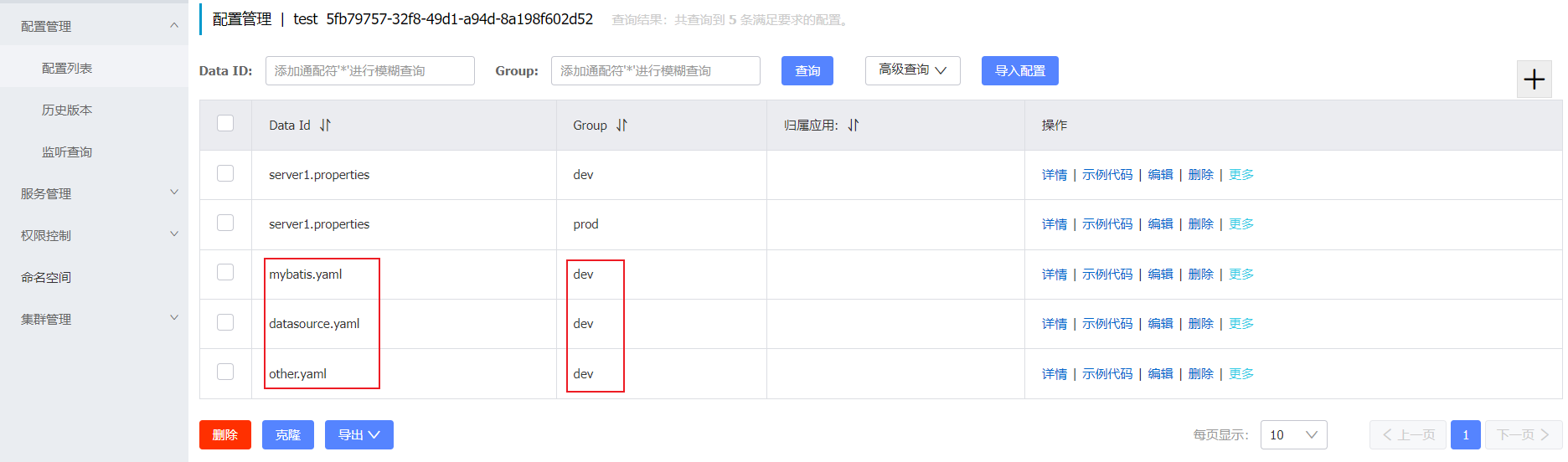This screenshot has height=462, width=1568.
Task: Select the datasource.yaml row checkbox
Action: [225, 322]
